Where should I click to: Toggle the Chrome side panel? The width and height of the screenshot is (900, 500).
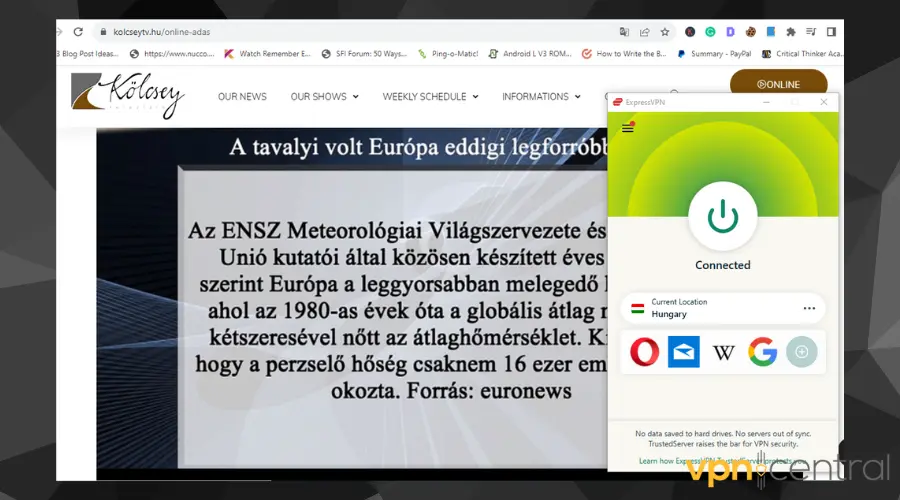(831, 32)
